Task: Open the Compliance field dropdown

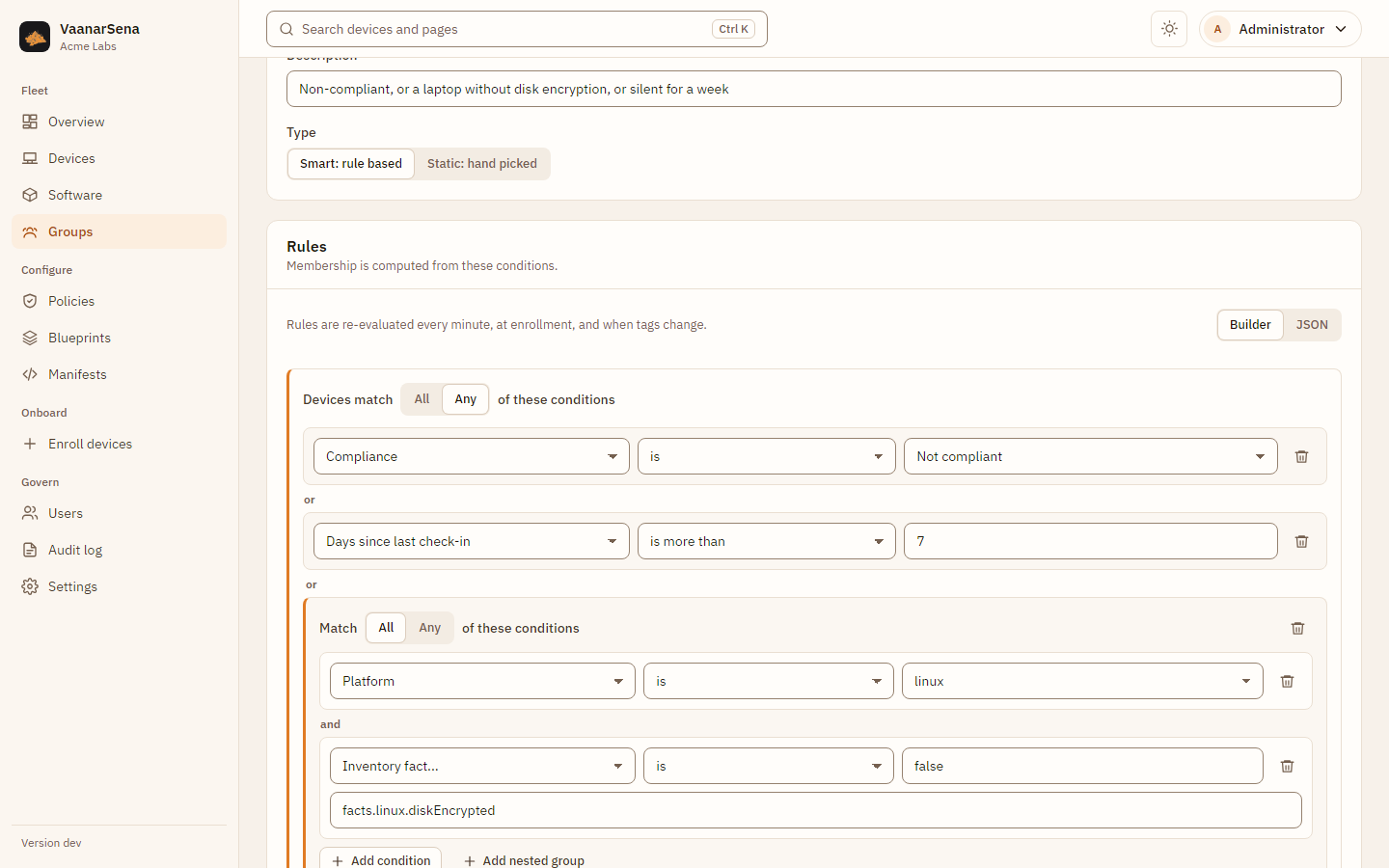Action: point(472,456)
